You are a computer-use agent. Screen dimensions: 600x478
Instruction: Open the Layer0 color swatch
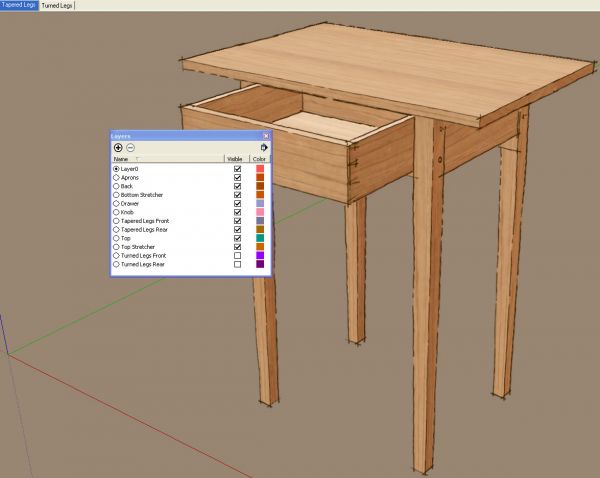click(260, 169)
